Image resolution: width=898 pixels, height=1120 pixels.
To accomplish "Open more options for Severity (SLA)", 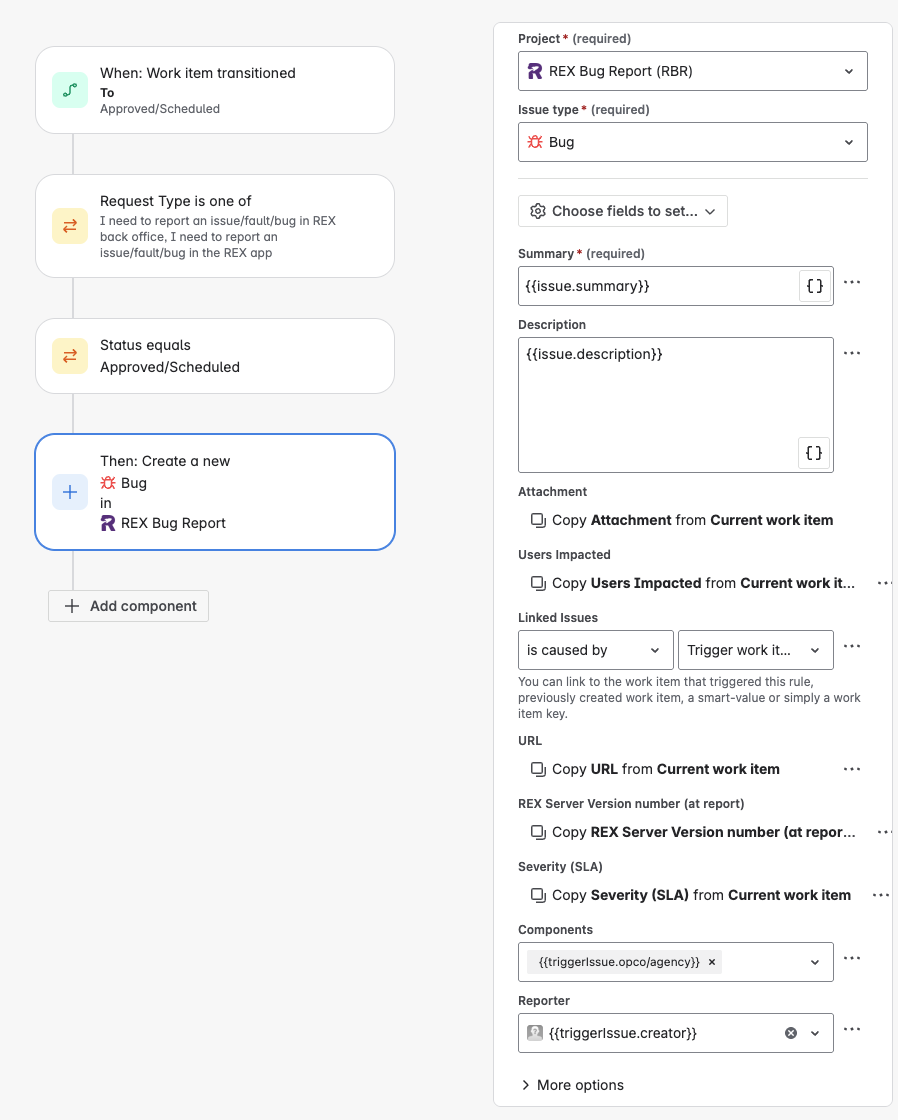I will 882,895.
